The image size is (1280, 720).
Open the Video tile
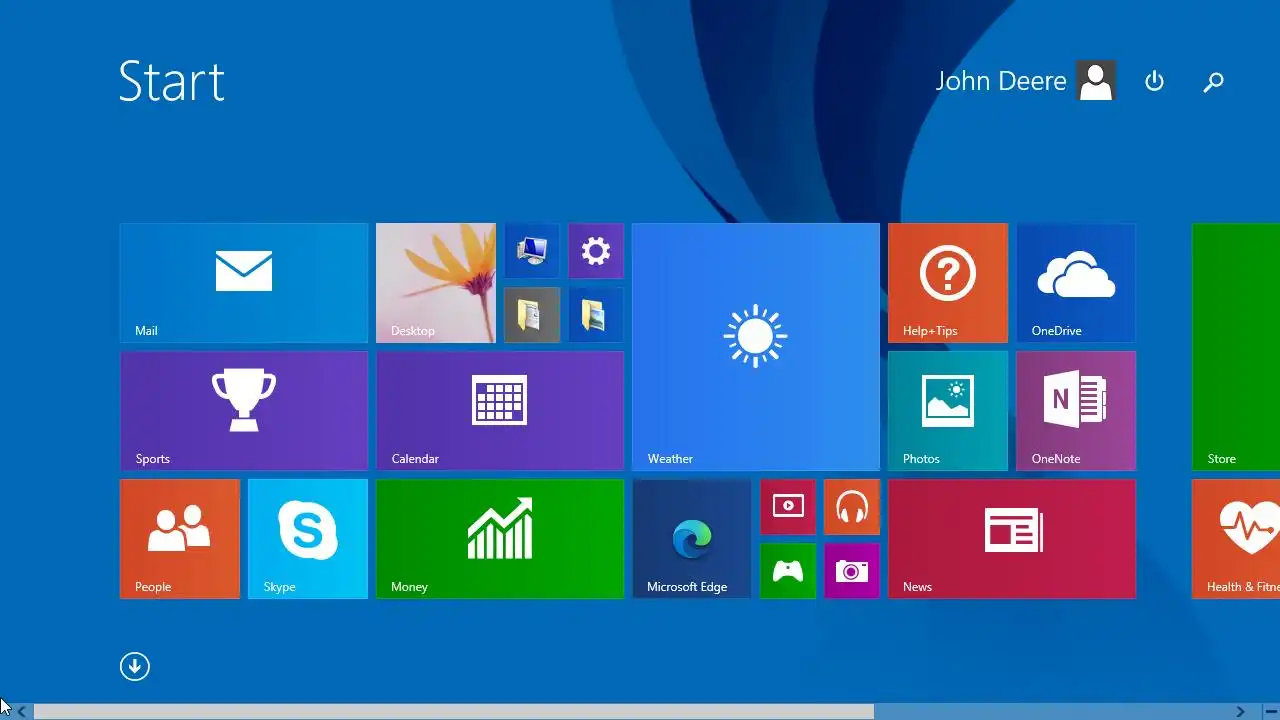788,507
